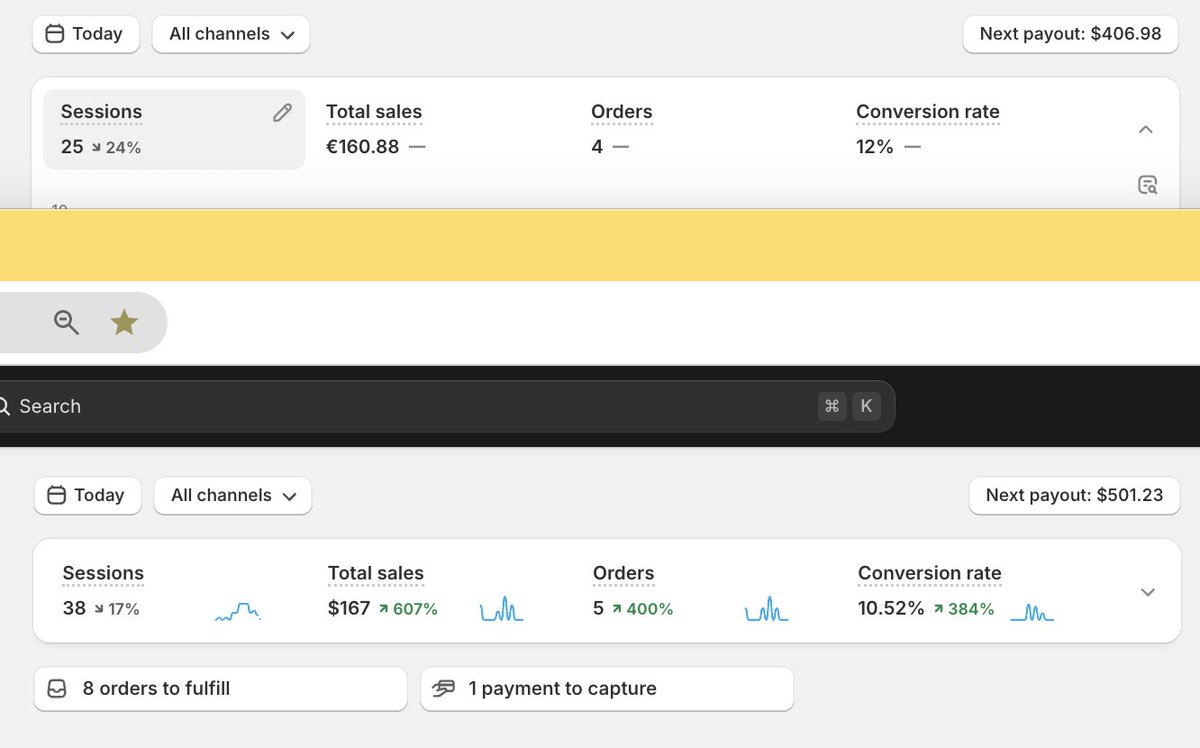Click Next payout: $406.98
The image size is (1200, 748).
coord(1069,33)
